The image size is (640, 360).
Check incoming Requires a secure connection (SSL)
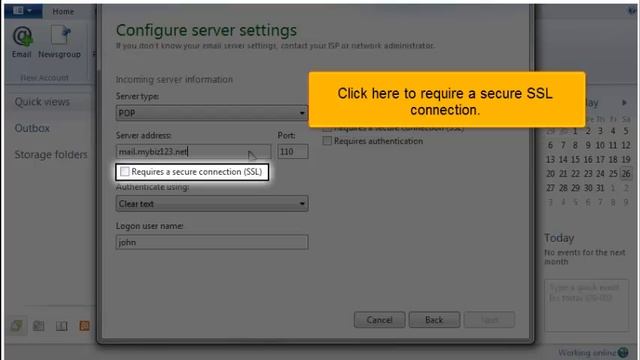[125, 172]
